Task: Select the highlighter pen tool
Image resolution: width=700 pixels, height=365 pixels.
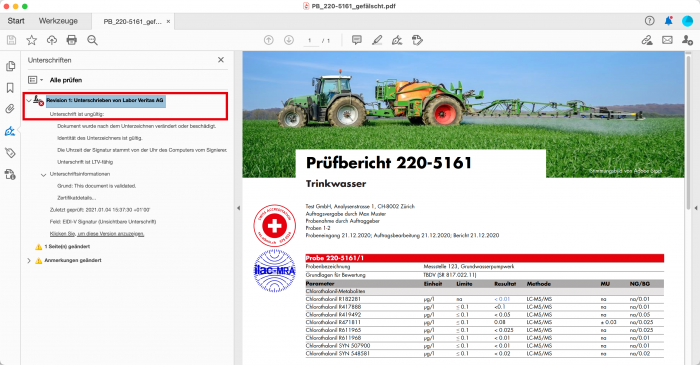Action: coord(377,40)
